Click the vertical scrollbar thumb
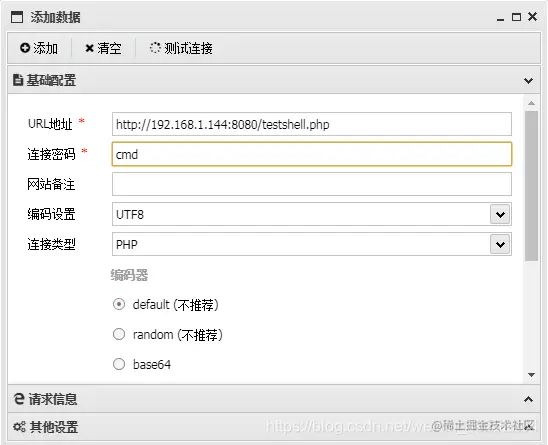 [531, 186]
